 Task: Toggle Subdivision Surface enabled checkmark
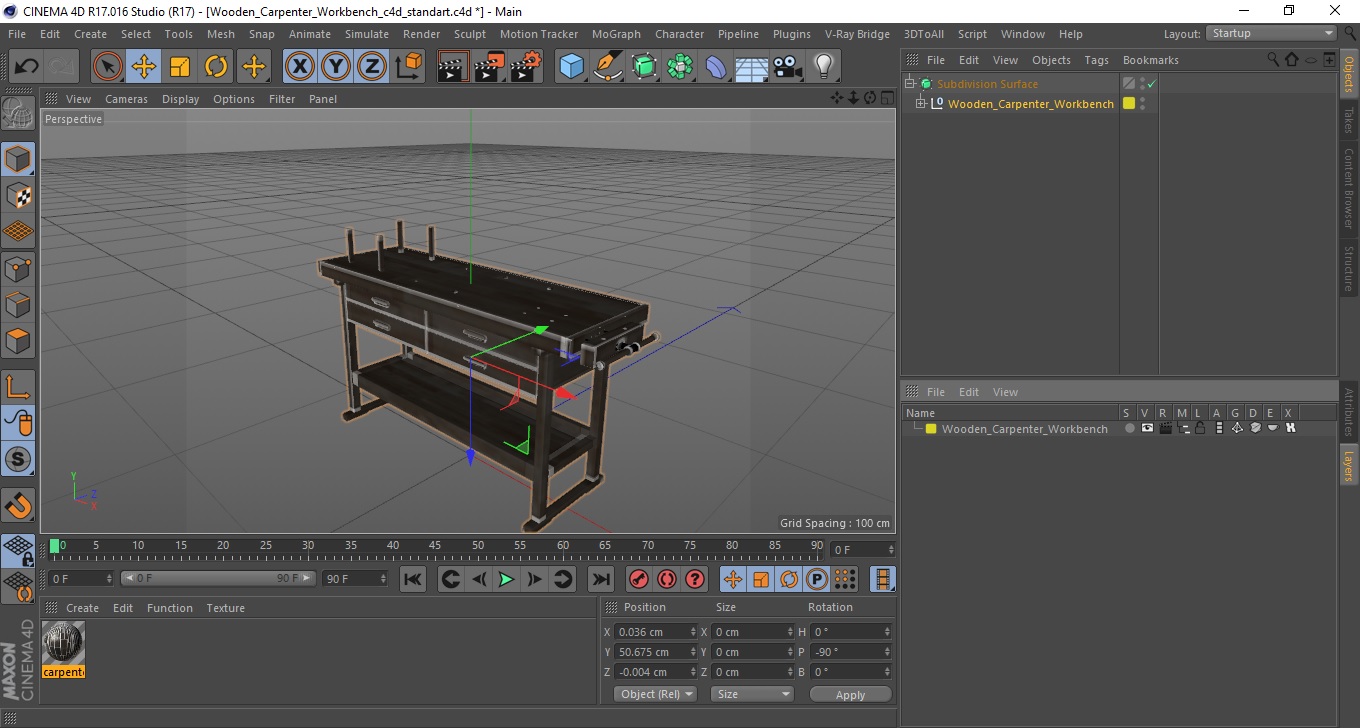1152,84
